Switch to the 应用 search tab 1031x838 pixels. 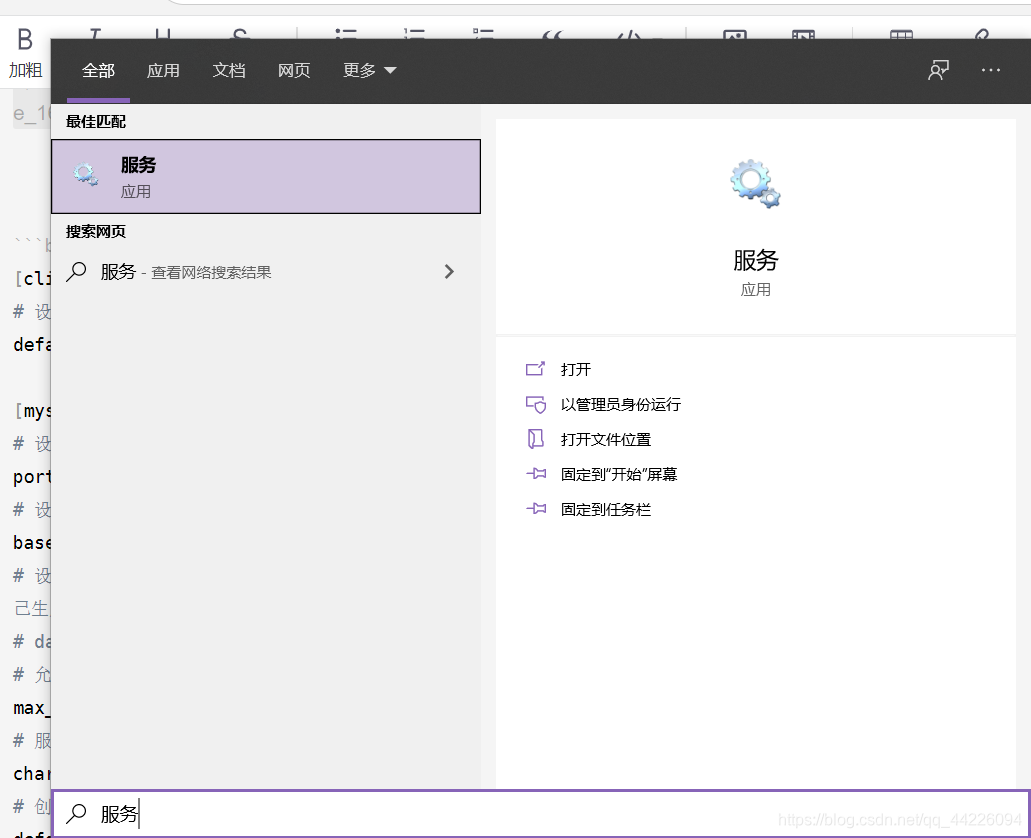[x=163, y=70]
